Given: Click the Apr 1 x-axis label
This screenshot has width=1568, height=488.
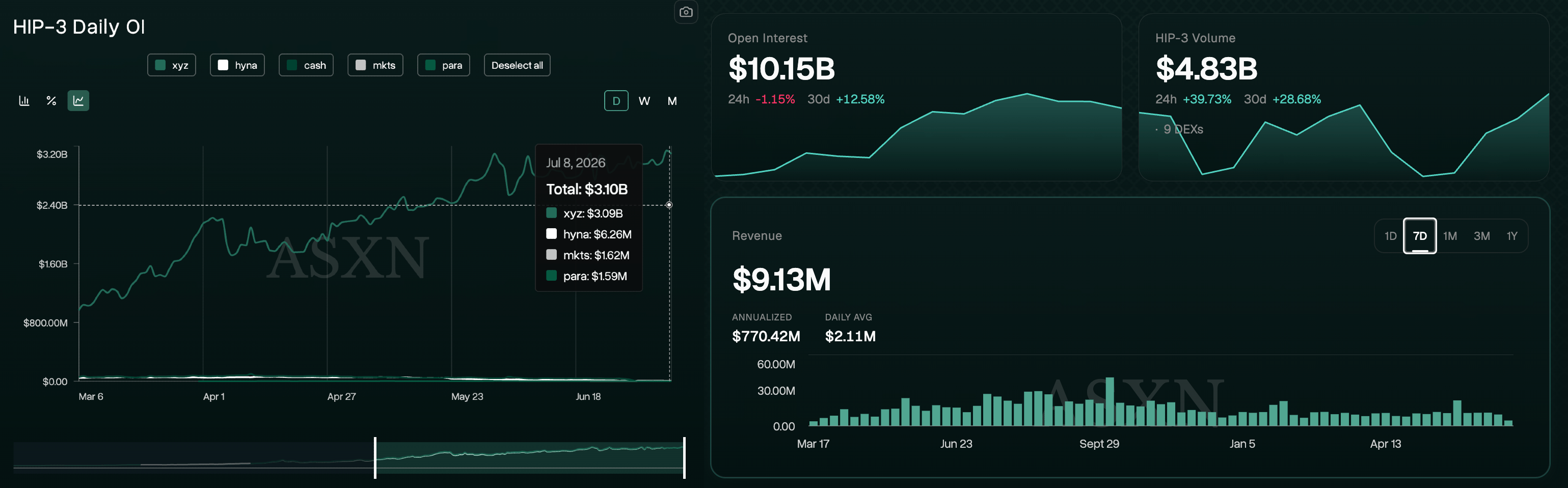Looking at the screenshot, I should click(213, 397).
